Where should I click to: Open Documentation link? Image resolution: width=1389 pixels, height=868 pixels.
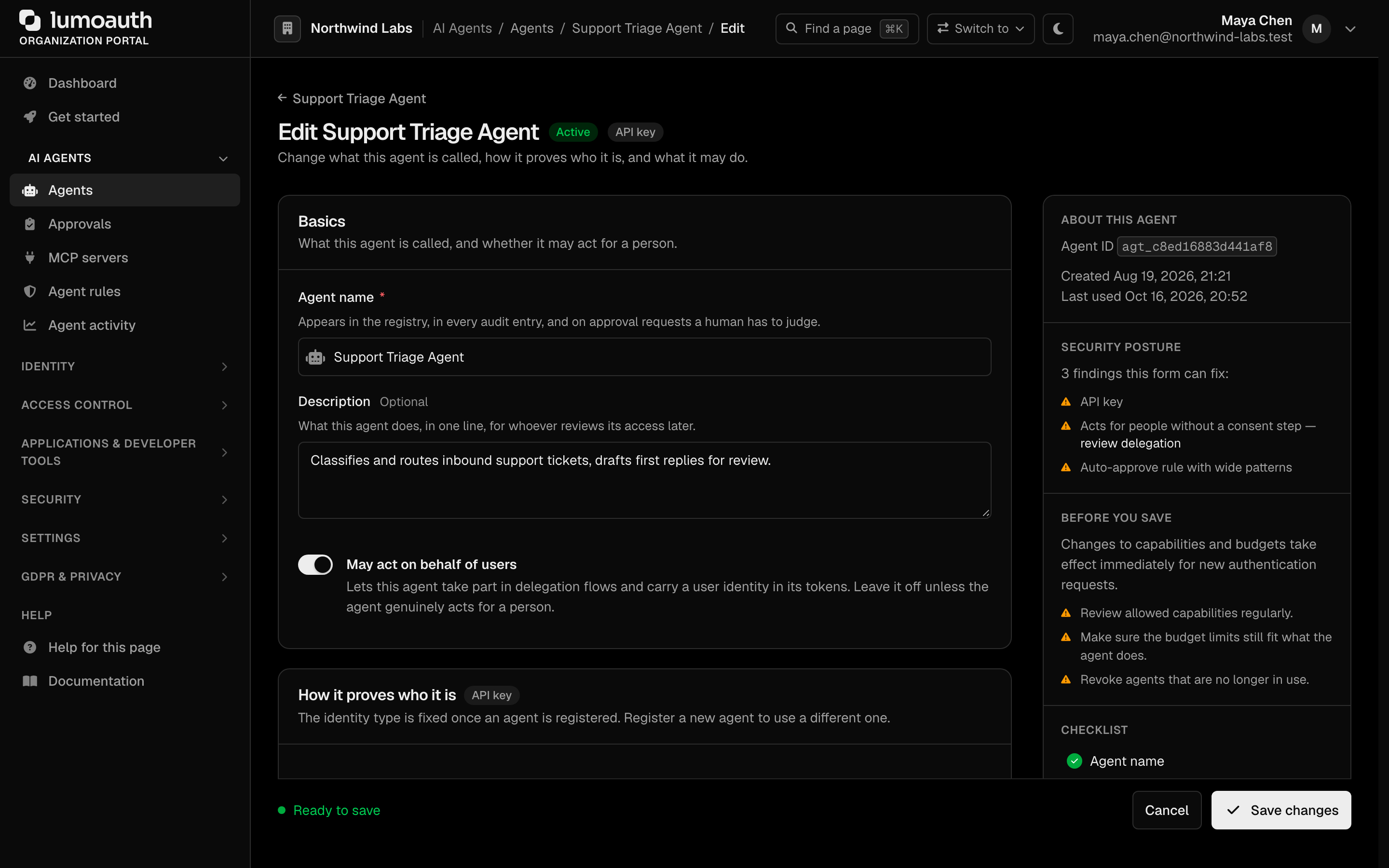coord(124,681)
